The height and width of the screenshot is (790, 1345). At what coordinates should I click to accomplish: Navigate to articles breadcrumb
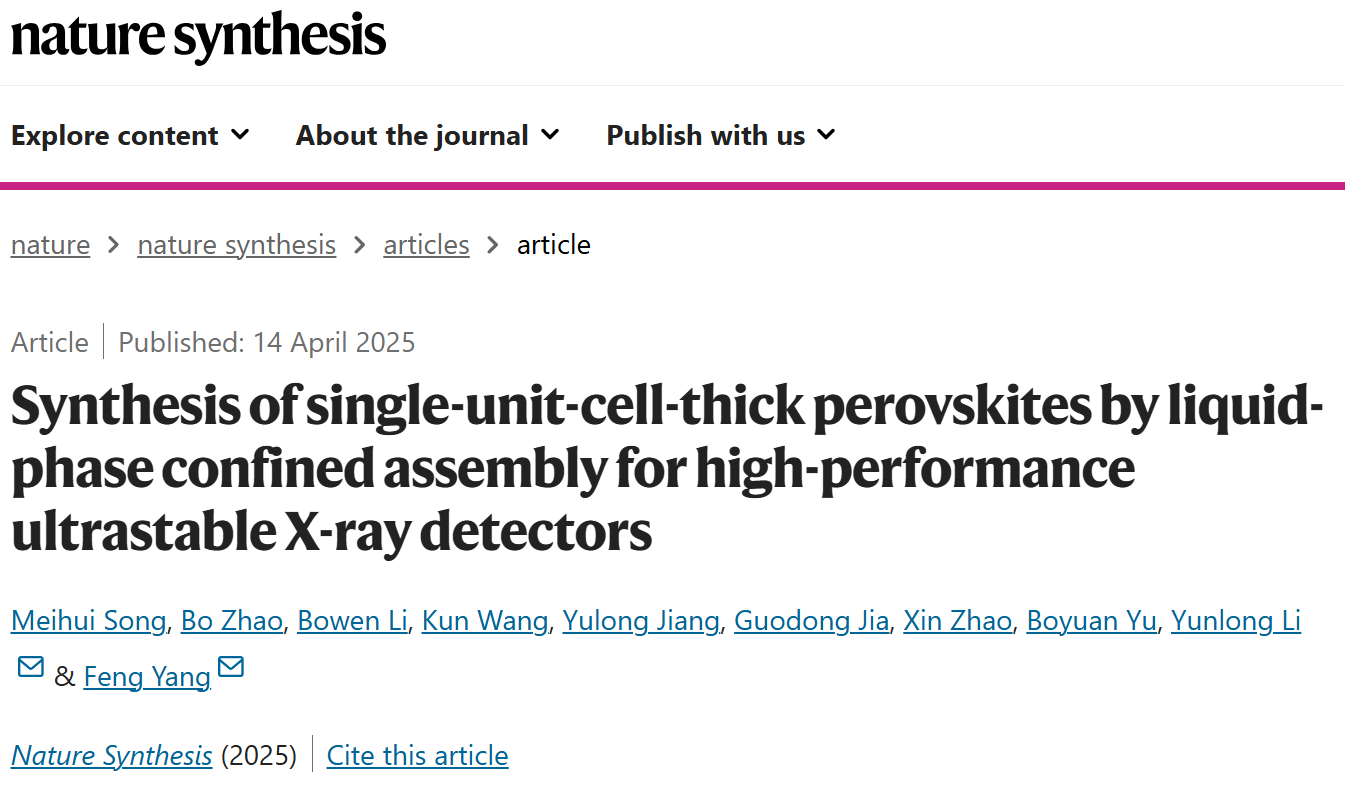coord(426,245)
